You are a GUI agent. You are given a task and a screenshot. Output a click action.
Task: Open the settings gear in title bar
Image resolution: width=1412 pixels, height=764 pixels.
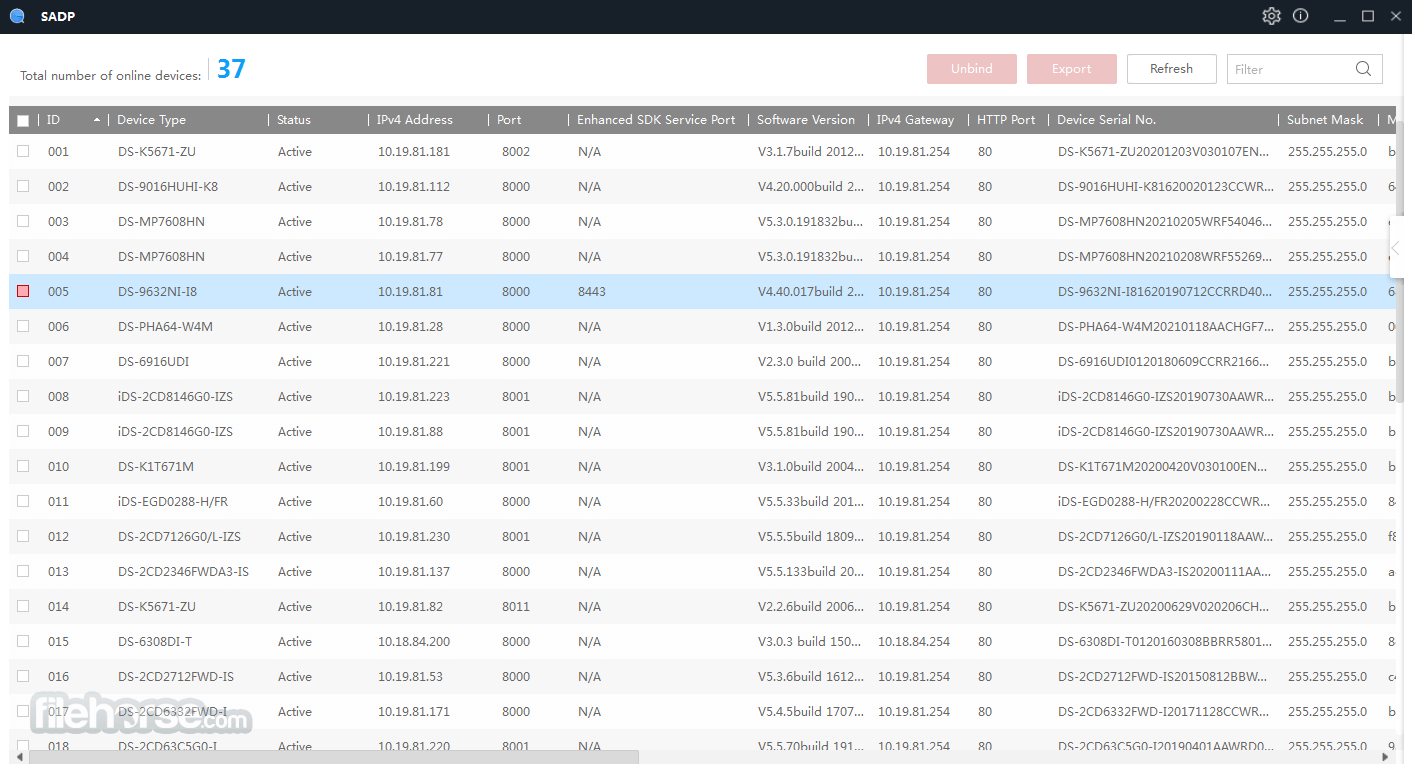1271,16
